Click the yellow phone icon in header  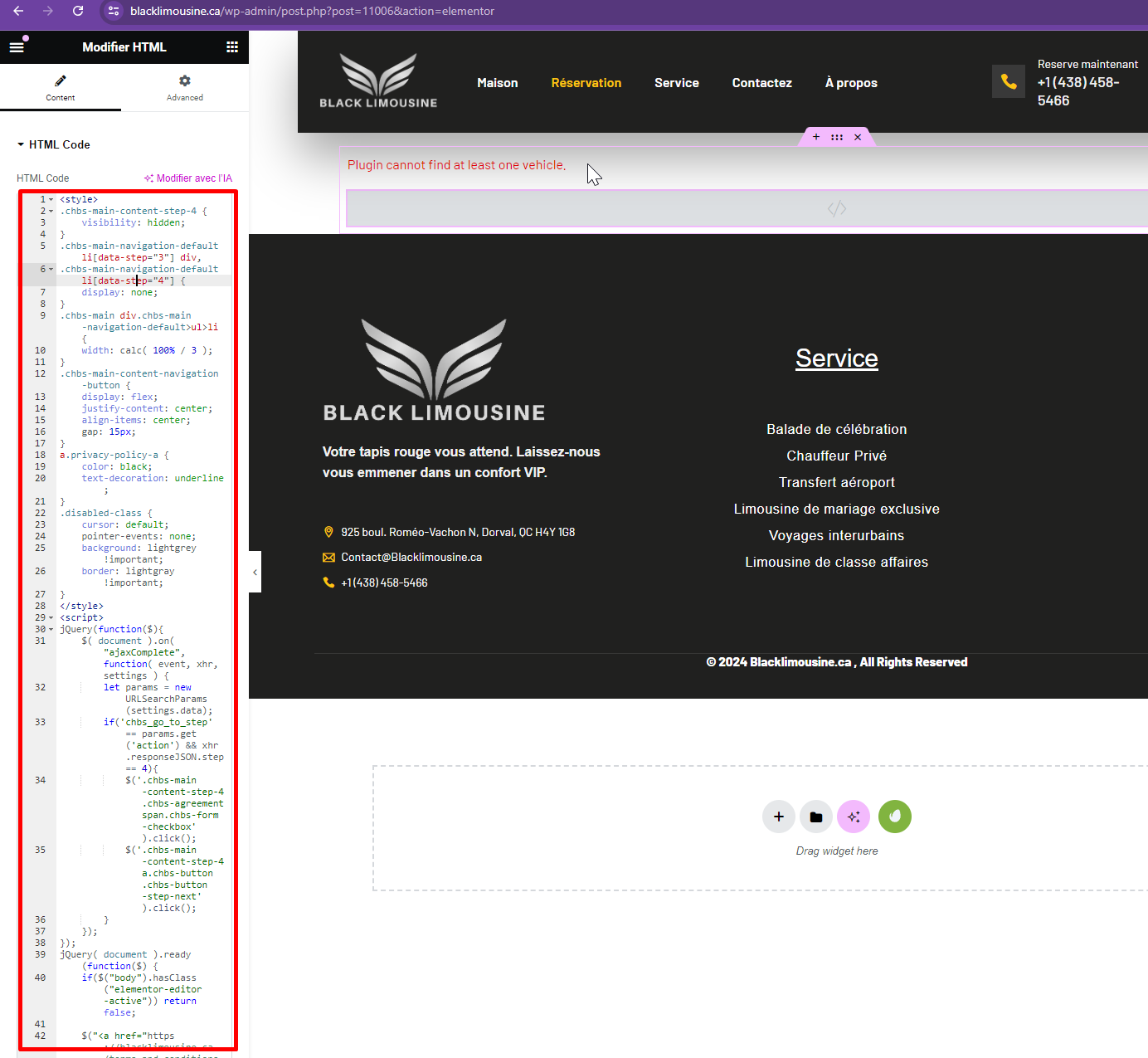tap(1009, 81)
